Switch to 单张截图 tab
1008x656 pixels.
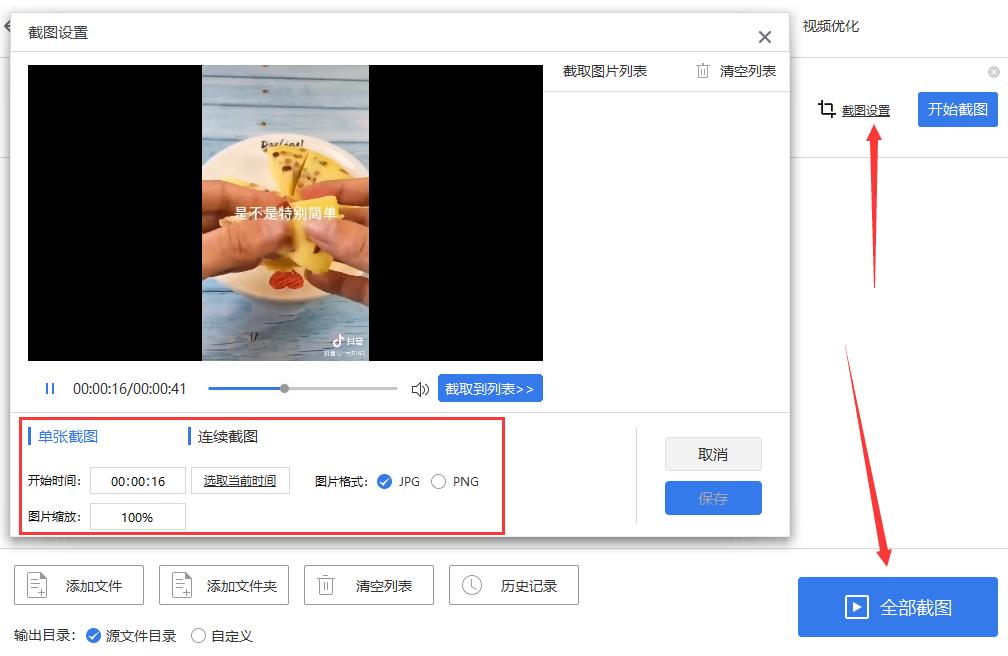68,437
